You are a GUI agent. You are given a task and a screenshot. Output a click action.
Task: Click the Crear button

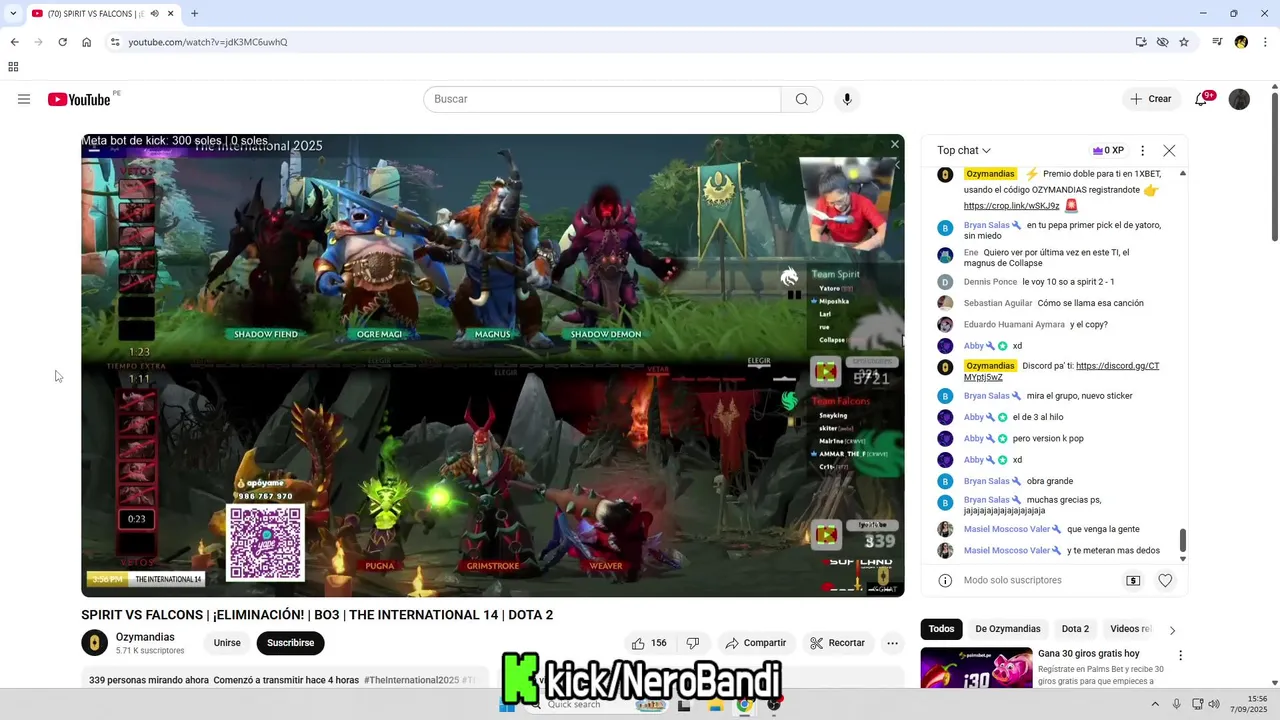click(x=1150, y=99)
